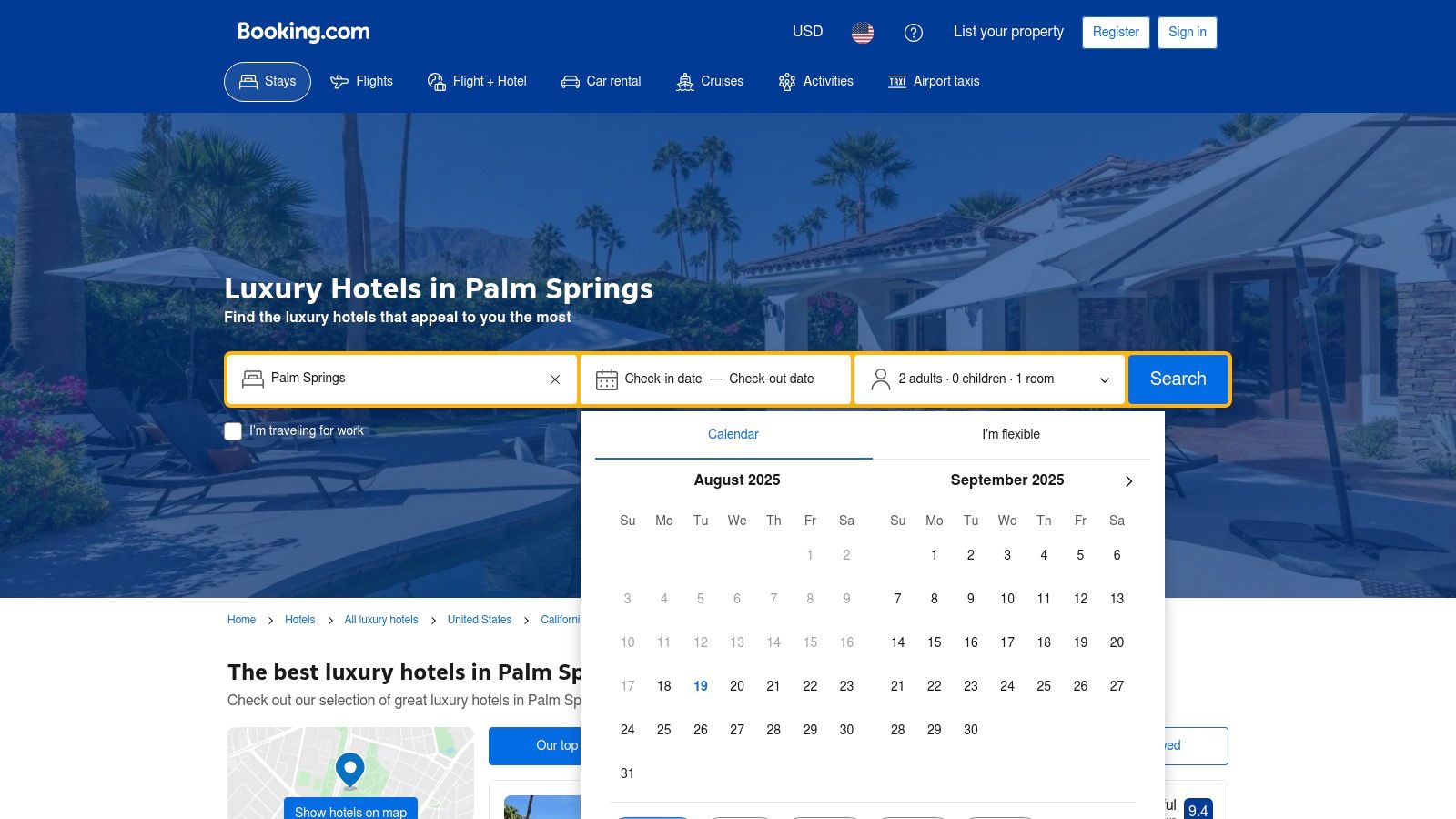Screen dimensions: 1456x819
Task: Choose September 12 as a date
Action: click(1080, 599)
